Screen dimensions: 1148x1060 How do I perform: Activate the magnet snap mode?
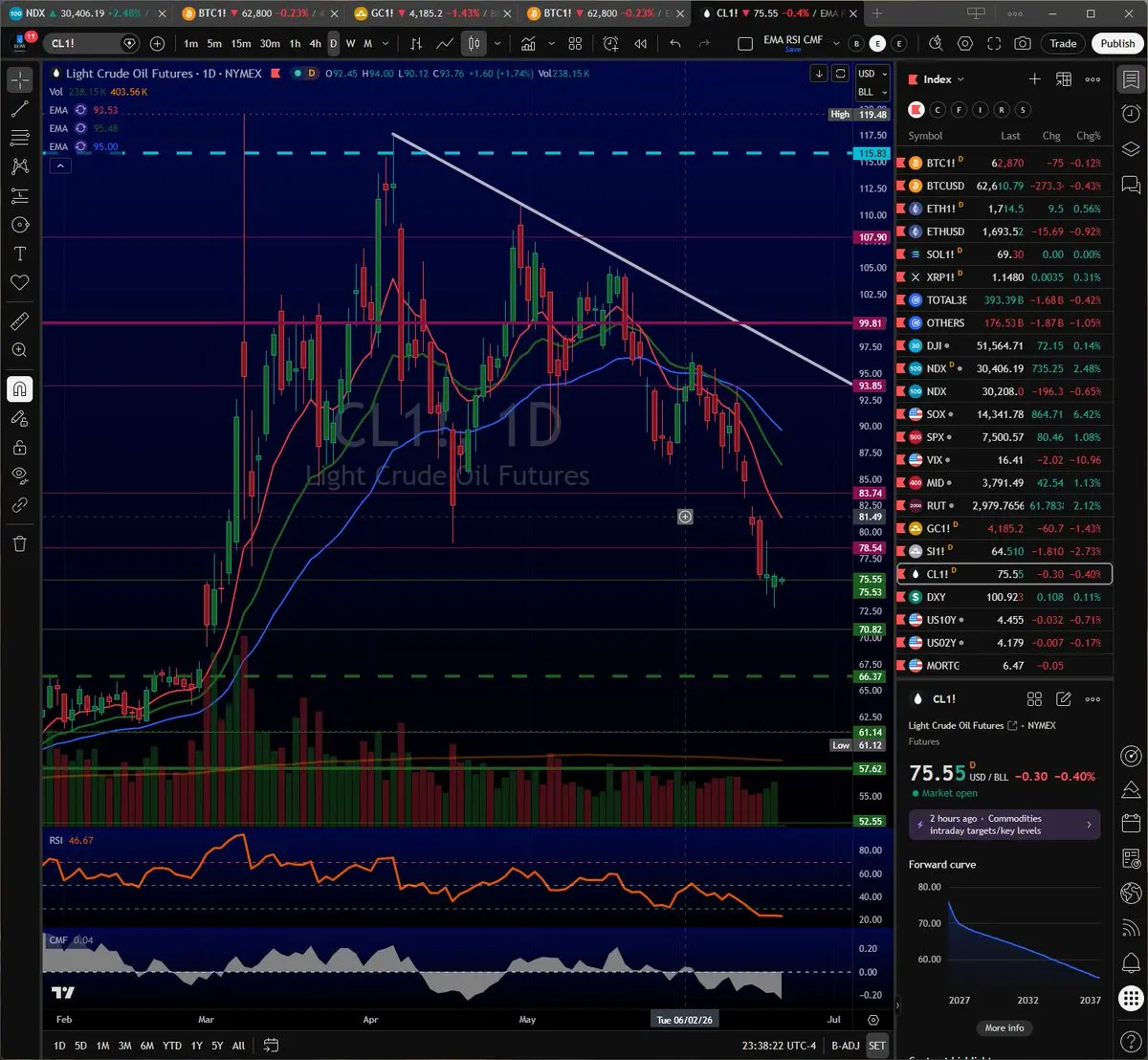19,389
